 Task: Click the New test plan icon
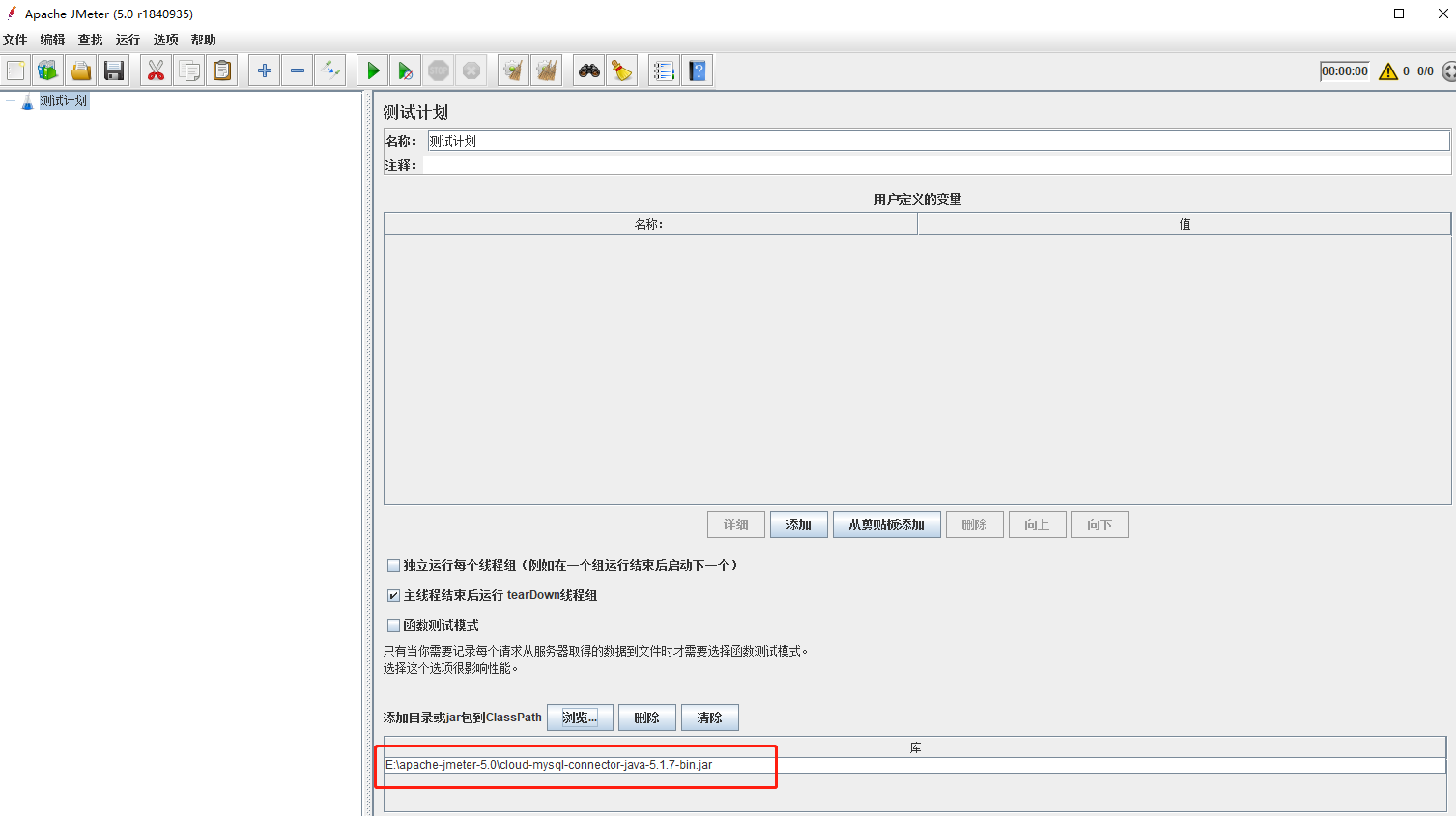click(x=15, y=70)
